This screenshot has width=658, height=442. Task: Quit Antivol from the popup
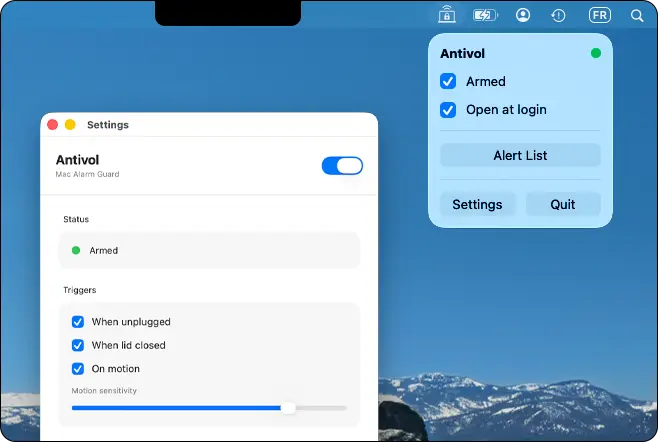tap(563, 204)
